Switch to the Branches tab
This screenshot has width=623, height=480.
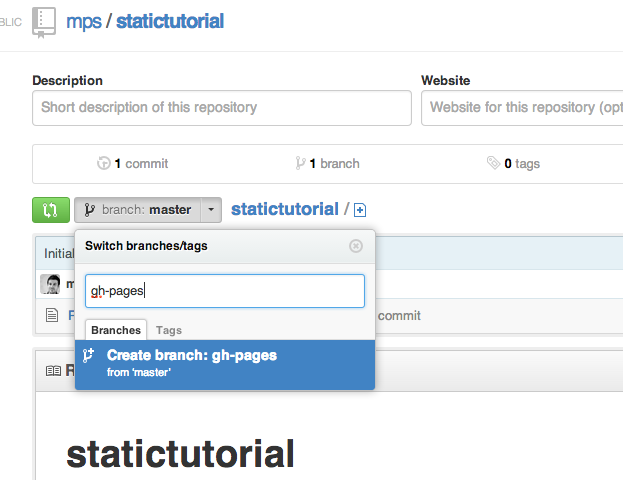(x=116, y=330)
